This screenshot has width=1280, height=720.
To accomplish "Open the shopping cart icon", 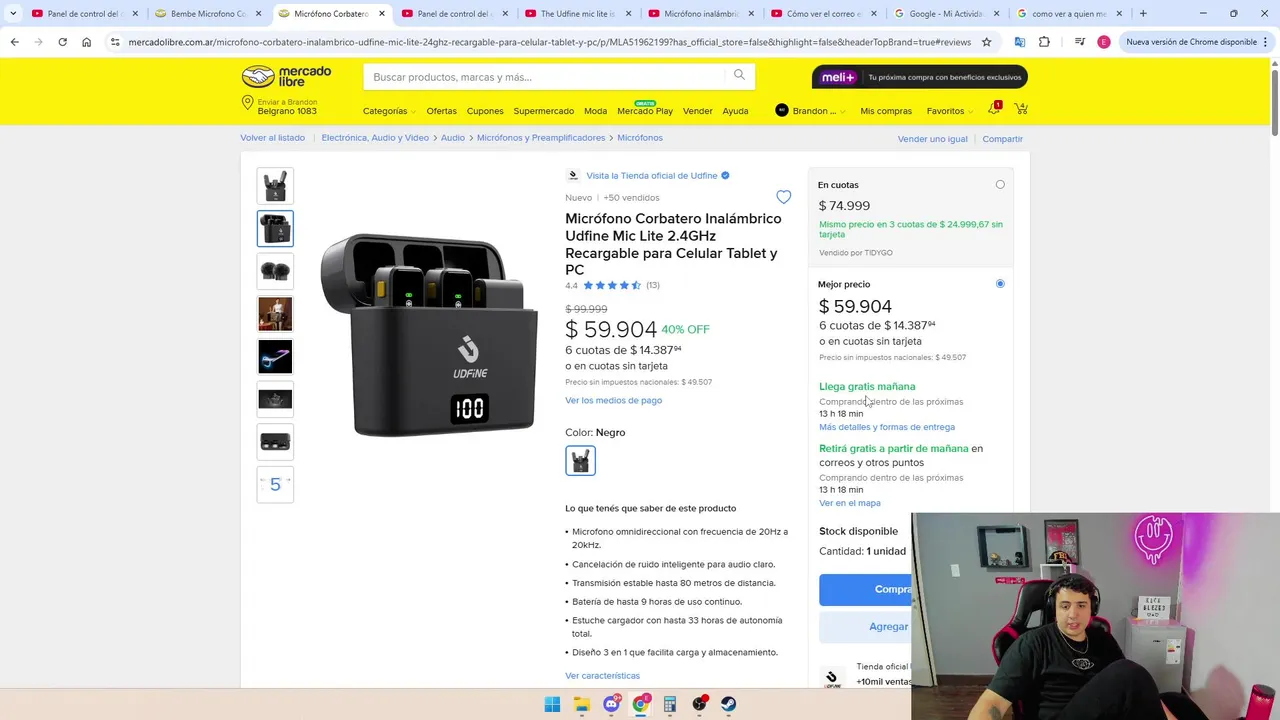I will click(x=1021, y=109).
